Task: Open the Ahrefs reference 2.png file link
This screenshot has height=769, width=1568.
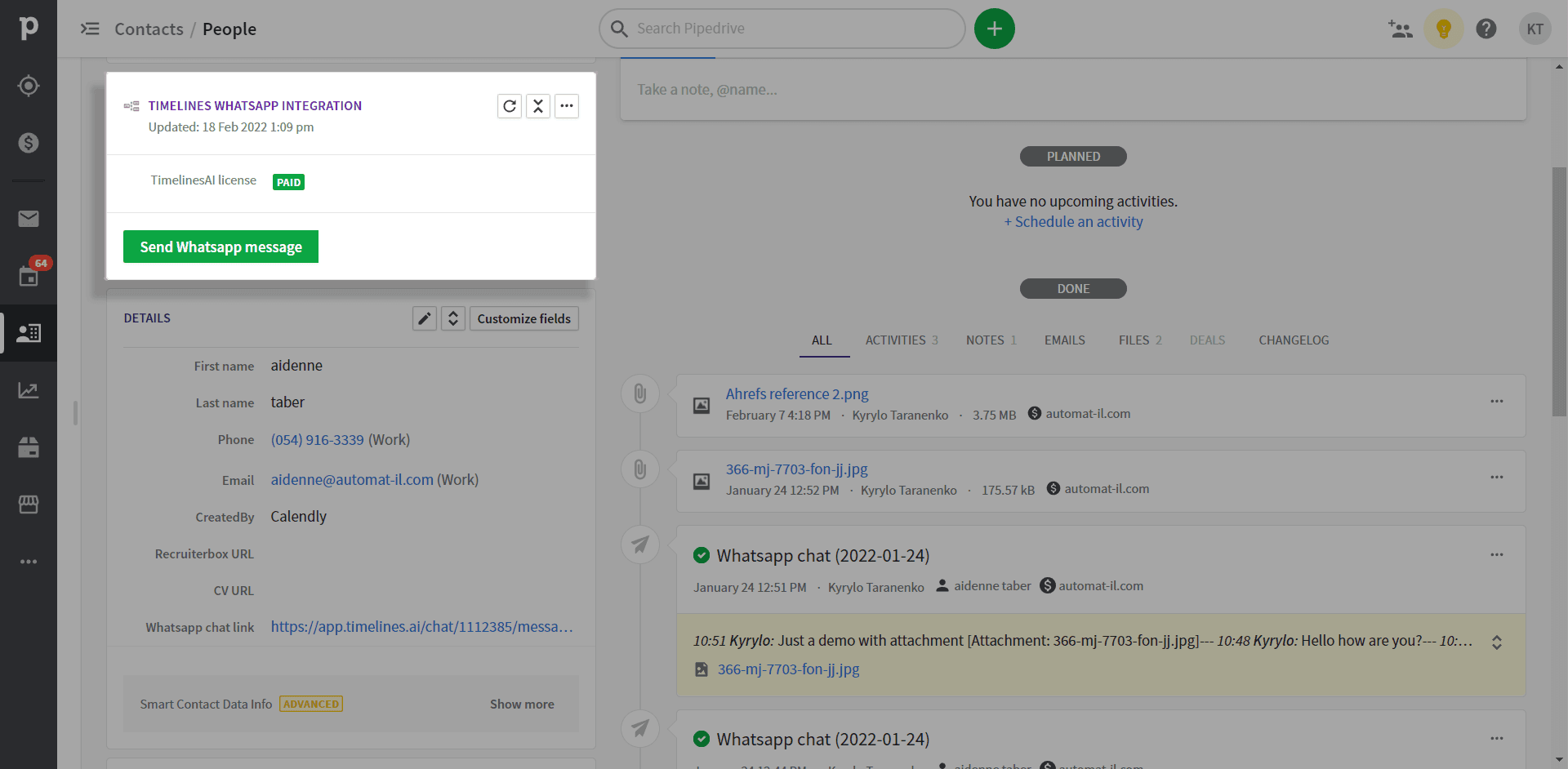Action: [796, 393]
